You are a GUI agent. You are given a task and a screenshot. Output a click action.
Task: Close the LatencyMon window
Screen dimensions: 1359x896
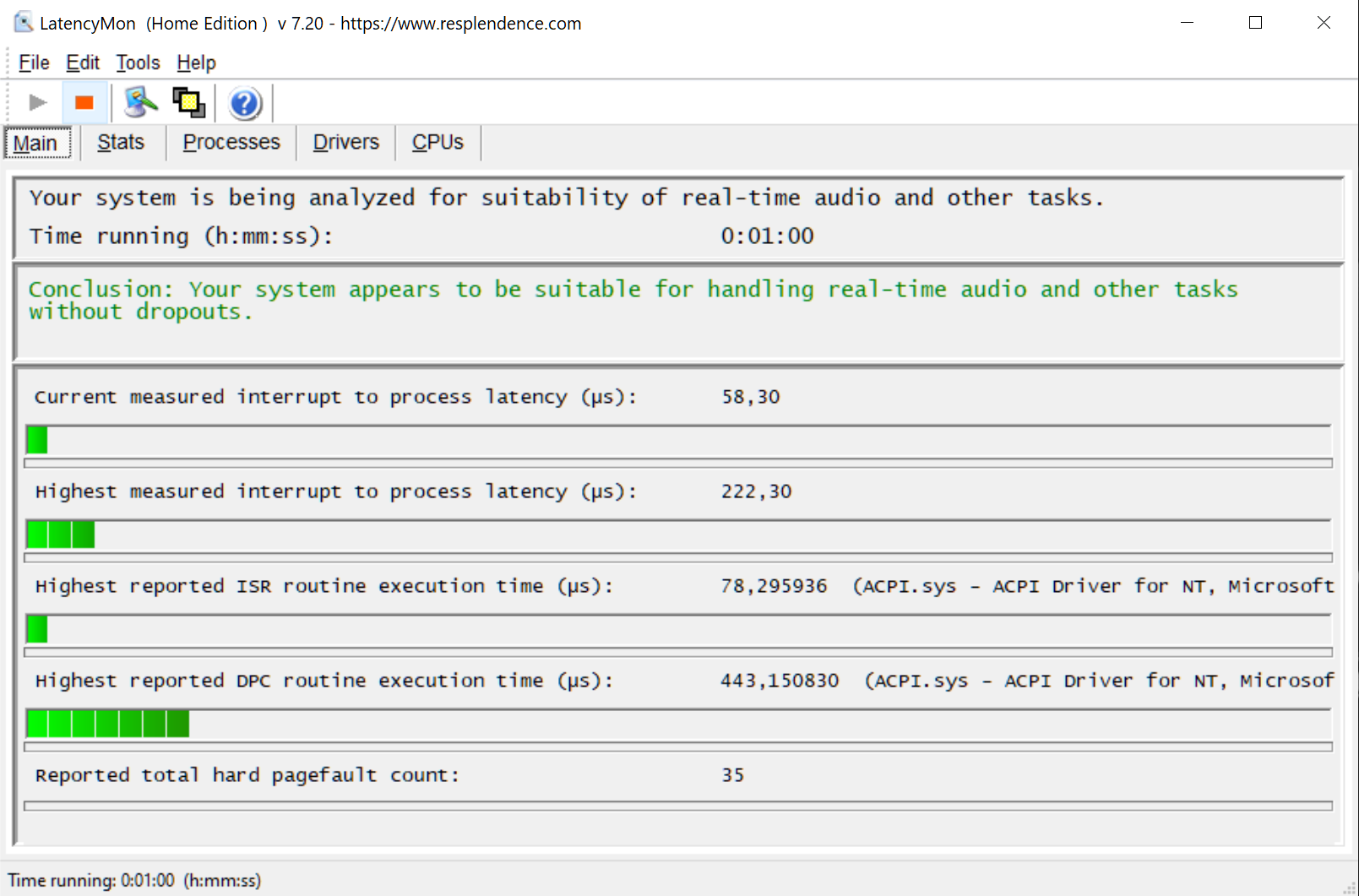tap(1324, 23)
